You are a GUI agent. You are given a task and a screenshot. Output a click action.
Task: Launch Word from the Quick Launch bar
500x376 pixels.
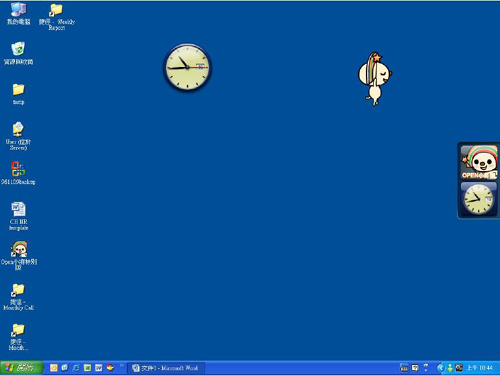point(99,368)
